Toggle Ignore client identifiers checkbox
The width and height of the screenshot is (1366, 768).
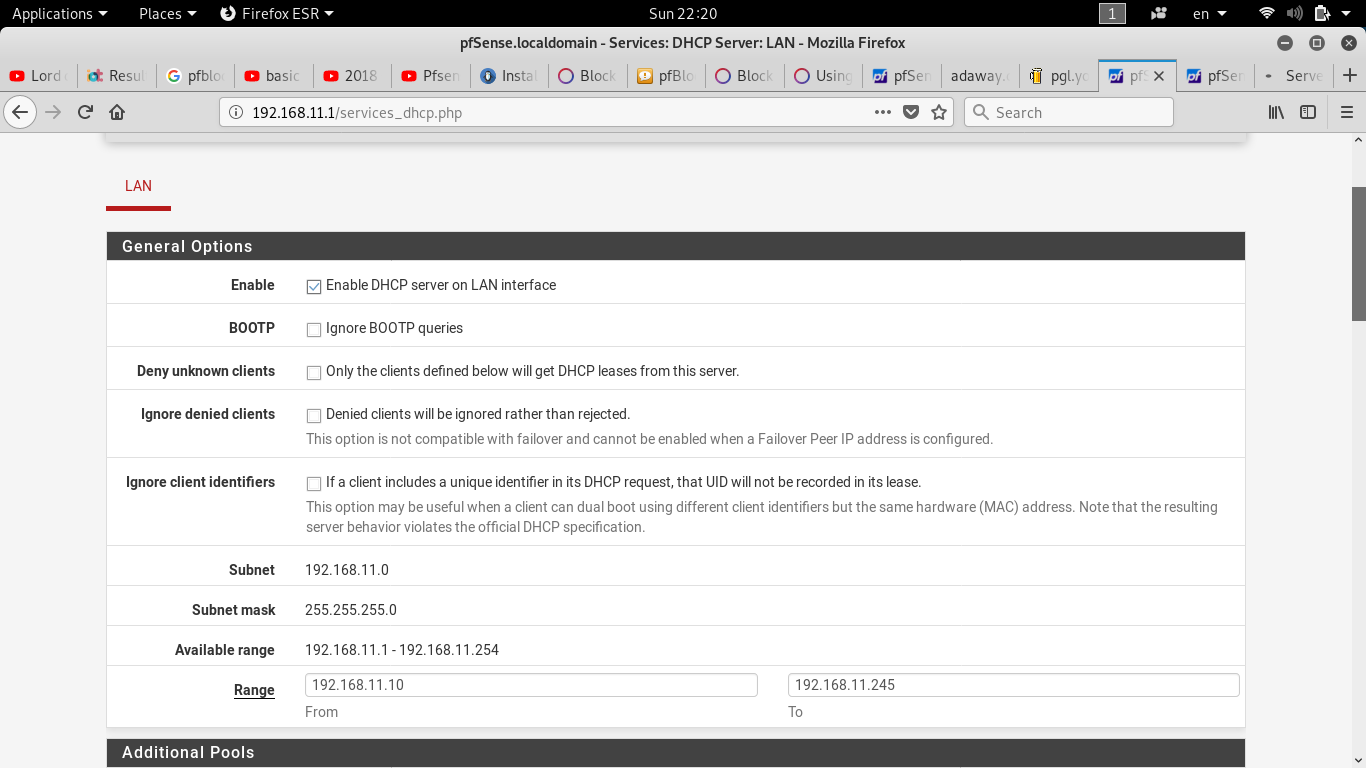(x=314, y=483)
